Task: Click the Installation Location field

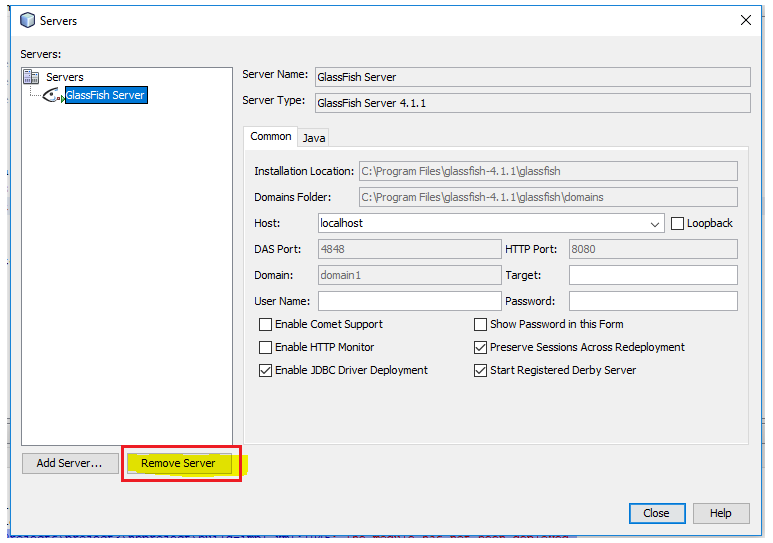Action: (548, 171)
